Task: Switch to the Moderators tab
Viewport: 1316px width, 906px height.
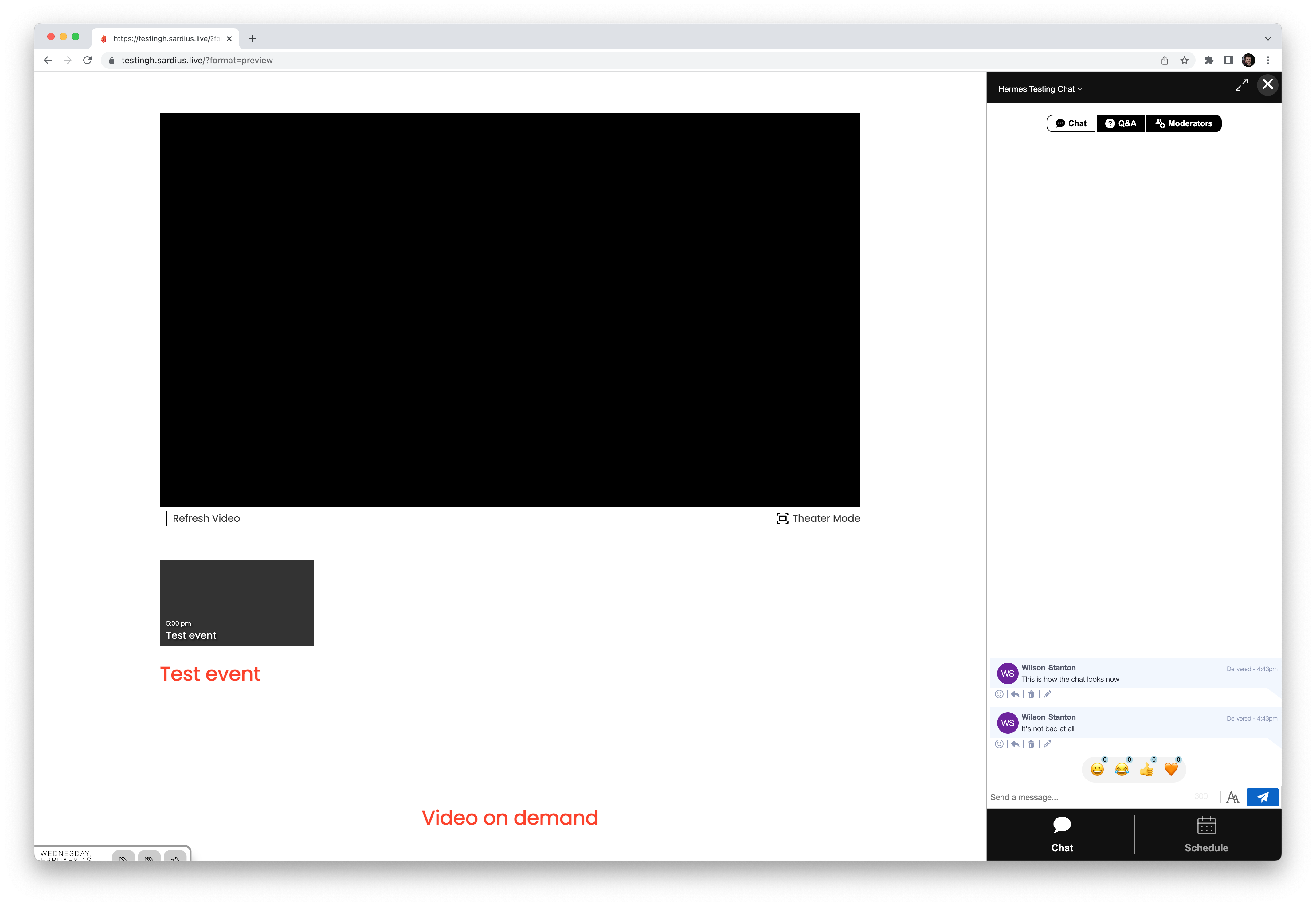Action: click(1184, 123)
